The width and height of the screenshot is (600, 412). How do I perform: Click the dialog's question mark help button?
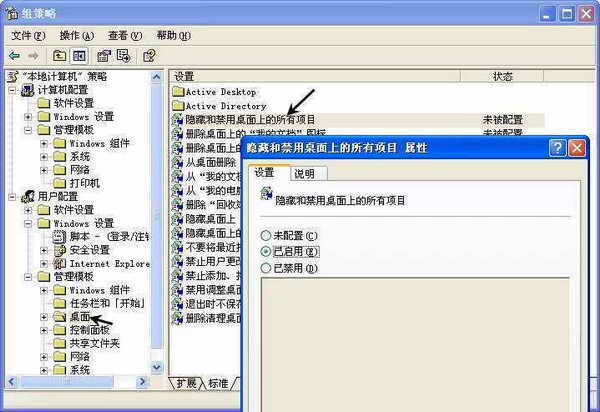pyautogui.click(x=557, y=147)
